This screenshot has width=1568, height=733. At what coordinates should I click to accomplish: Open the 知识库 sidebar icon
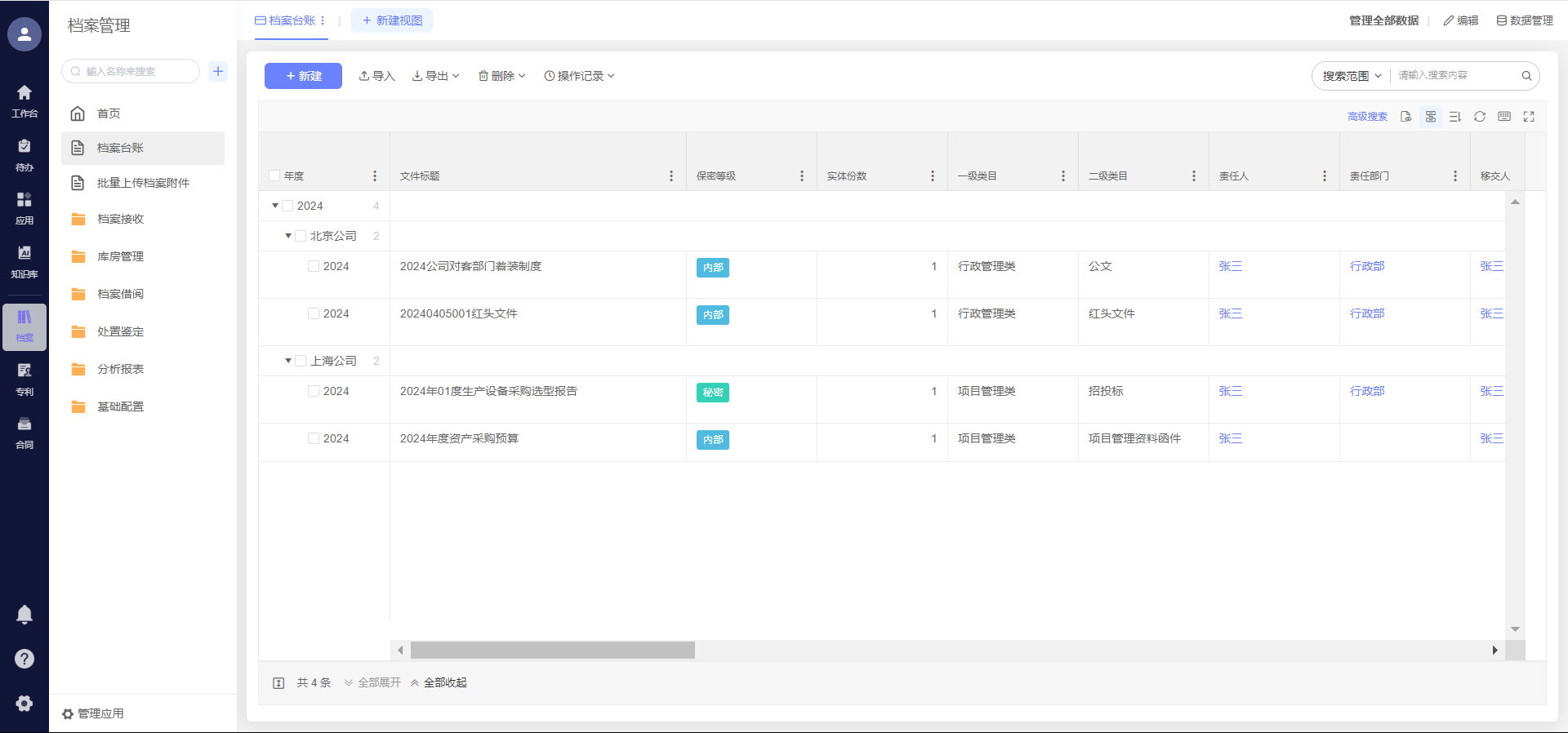coord(24,261)
